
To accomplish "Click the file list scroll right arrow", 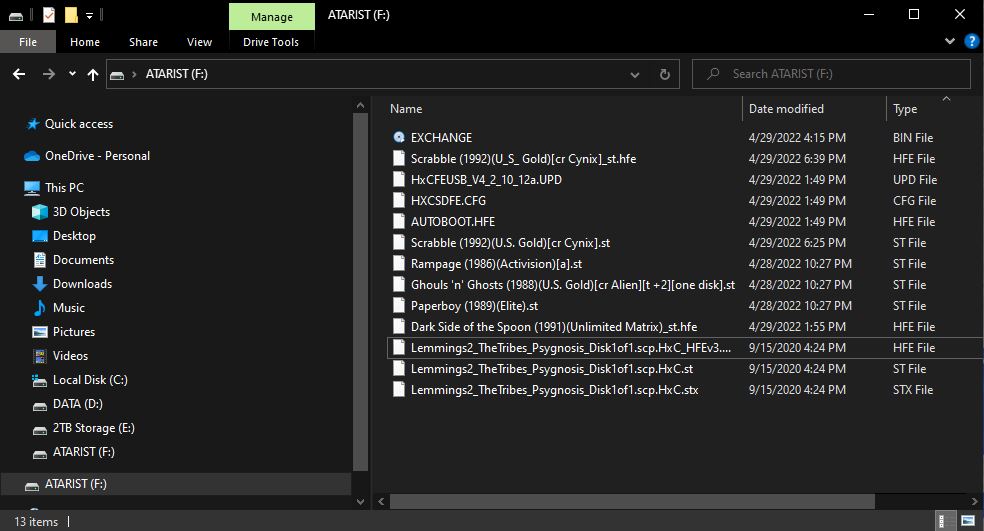I will pyautogui.click(x=975, y=502).
